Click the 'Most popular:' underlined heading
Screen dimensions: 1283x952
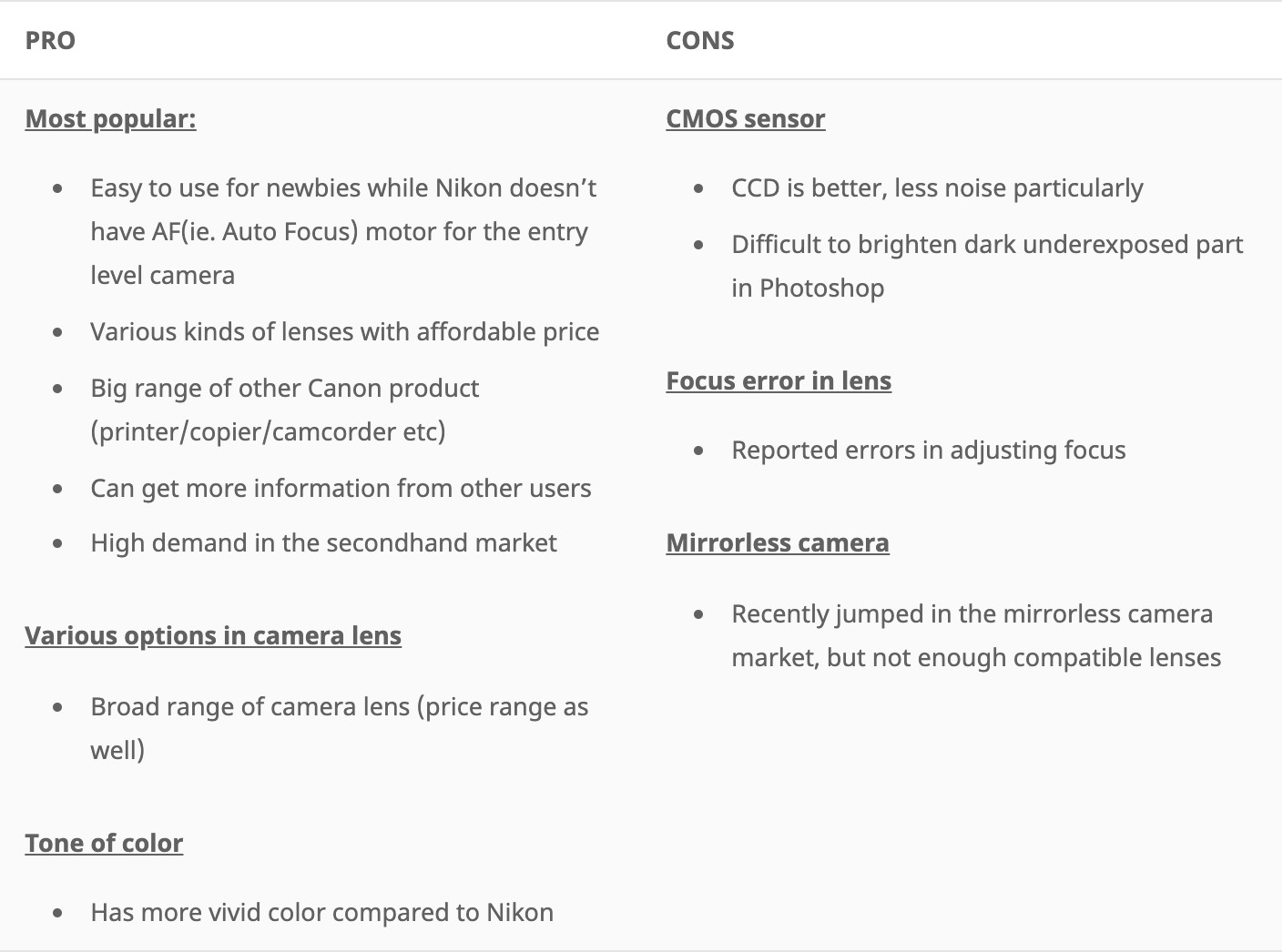[110, 119]
